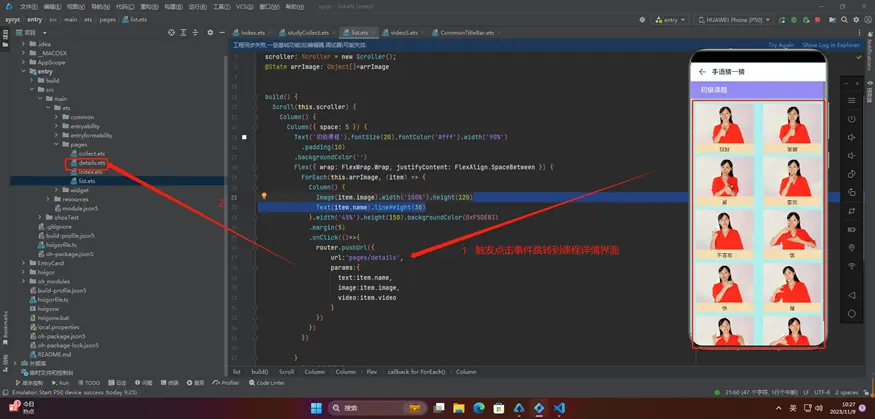Click emulator home circle button
This screenshot has width=875, height=419.
click(x=852, y=314)
